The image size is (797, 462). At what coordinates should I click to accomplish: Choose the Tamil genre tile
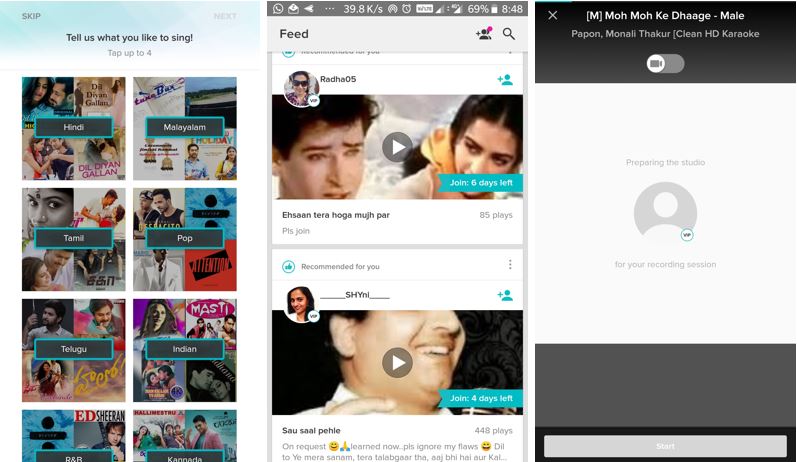point(74,238)
